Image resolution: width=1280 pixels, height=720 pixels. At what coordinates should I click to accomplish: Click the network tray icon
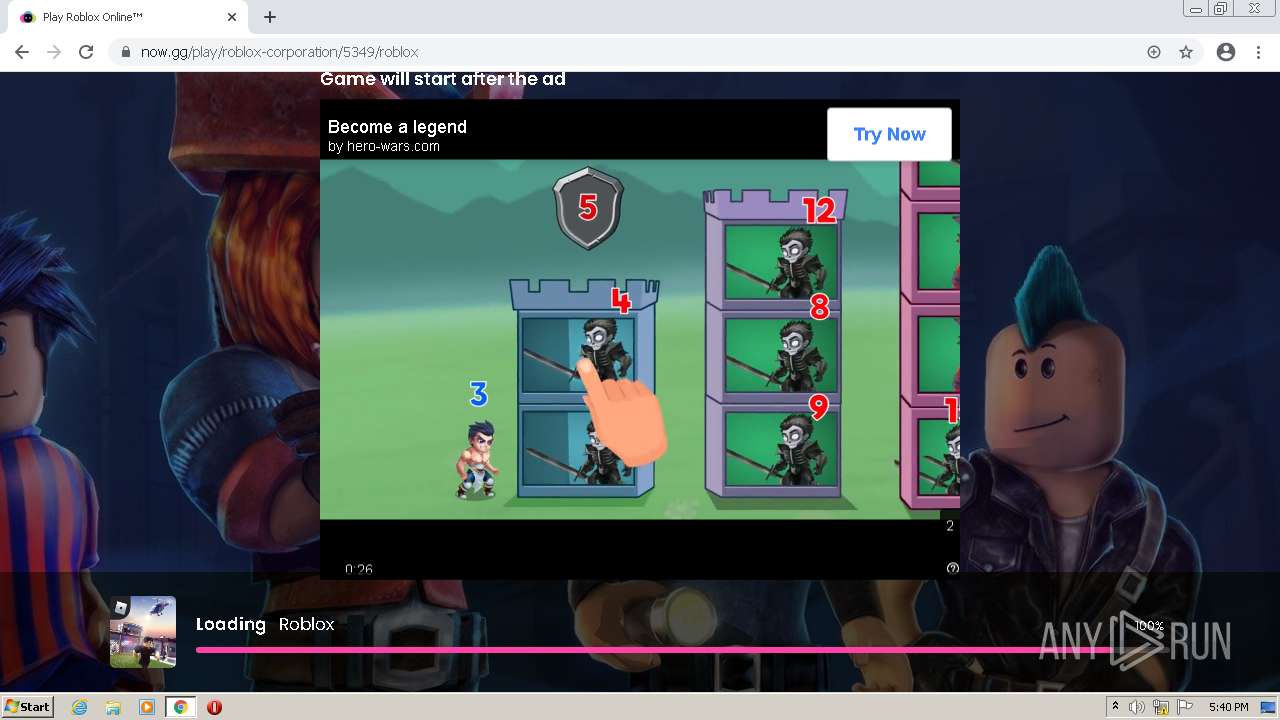click(1161, 707)
